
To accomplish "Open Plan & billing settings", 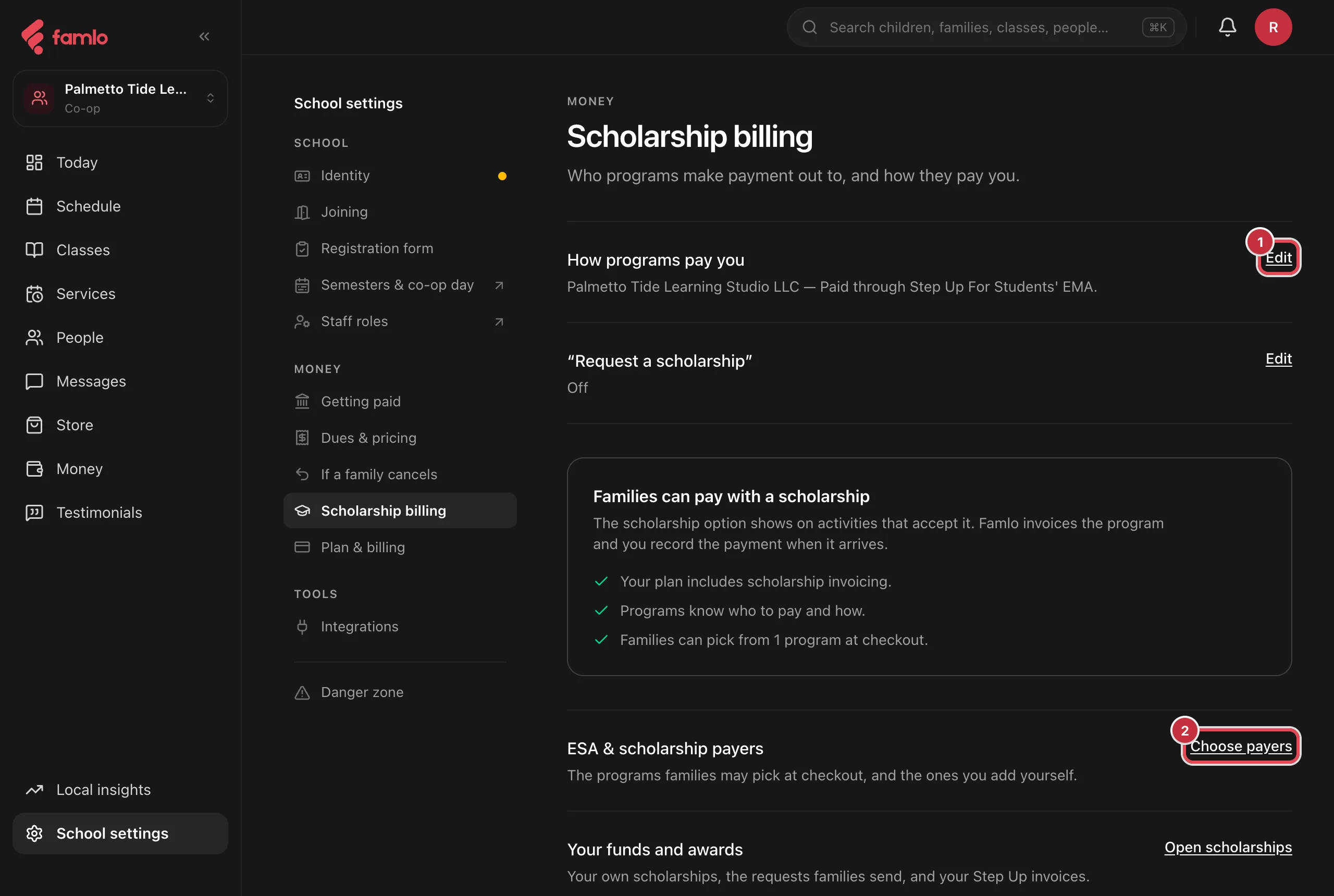I will click(x=400, y=547).
